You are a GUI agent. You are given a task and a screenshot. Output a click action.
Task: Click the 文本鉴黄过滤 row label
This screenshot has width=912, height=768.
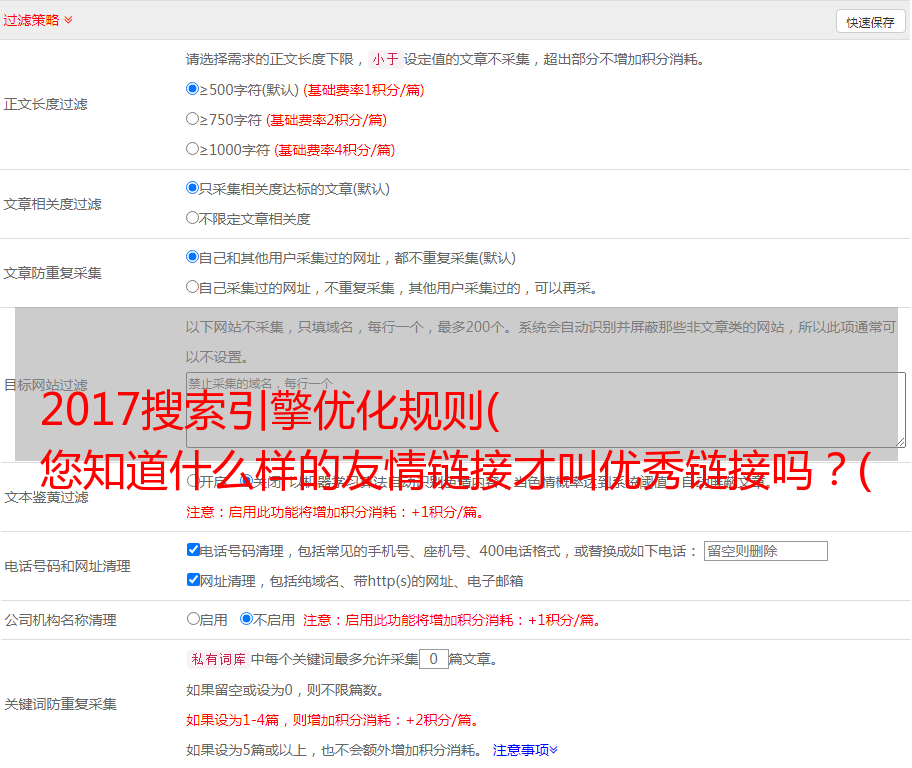(x=47, y=497)
